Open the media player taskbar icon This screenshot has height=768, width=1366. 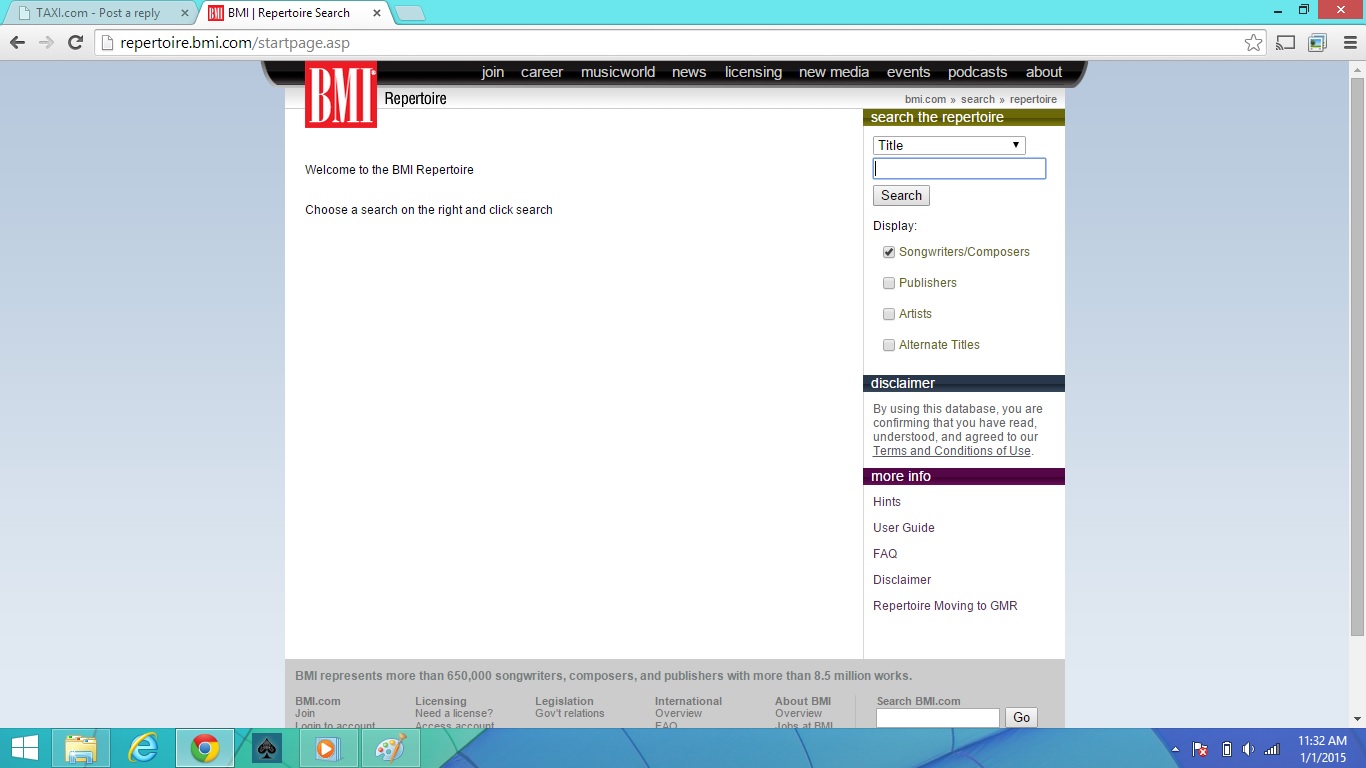tap(327, 748)
